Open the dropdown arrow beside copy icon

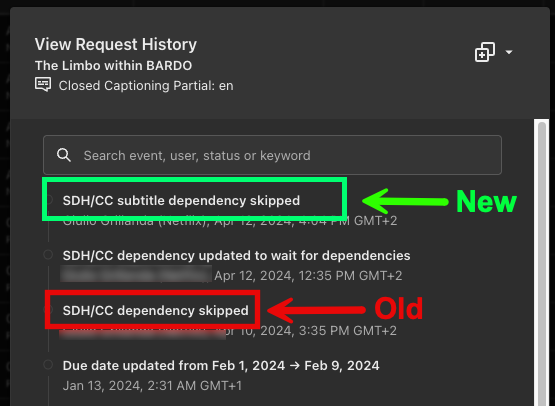(509, 52)
